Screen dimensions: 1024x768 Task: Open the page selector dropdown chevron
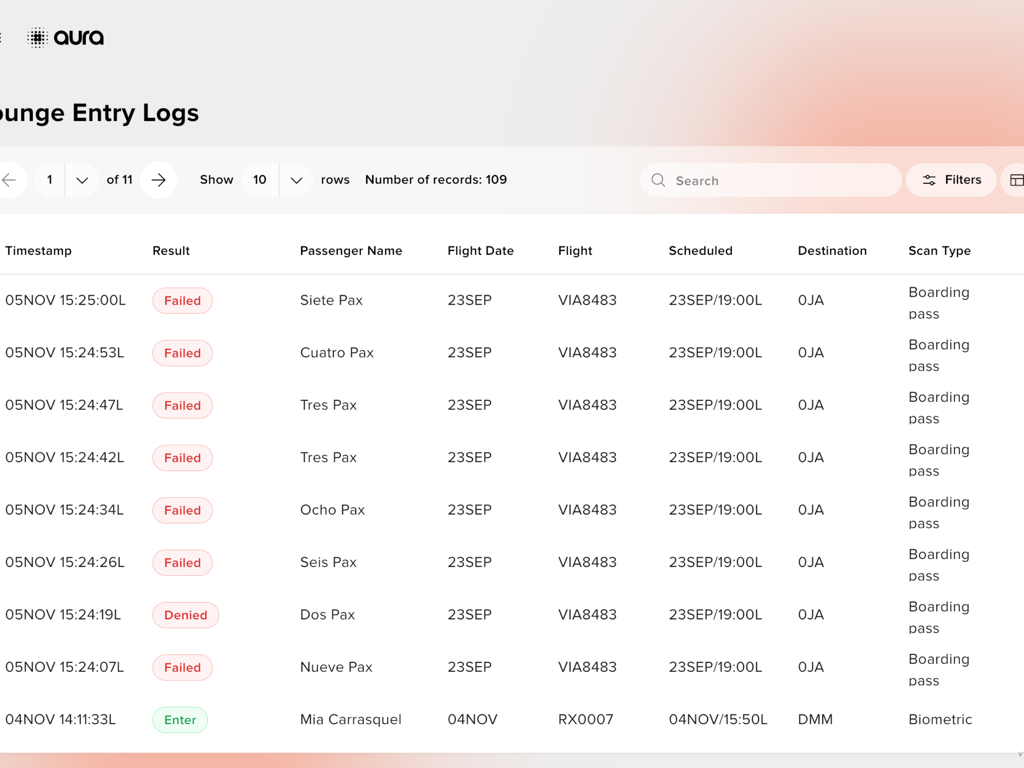coord(82,181)
